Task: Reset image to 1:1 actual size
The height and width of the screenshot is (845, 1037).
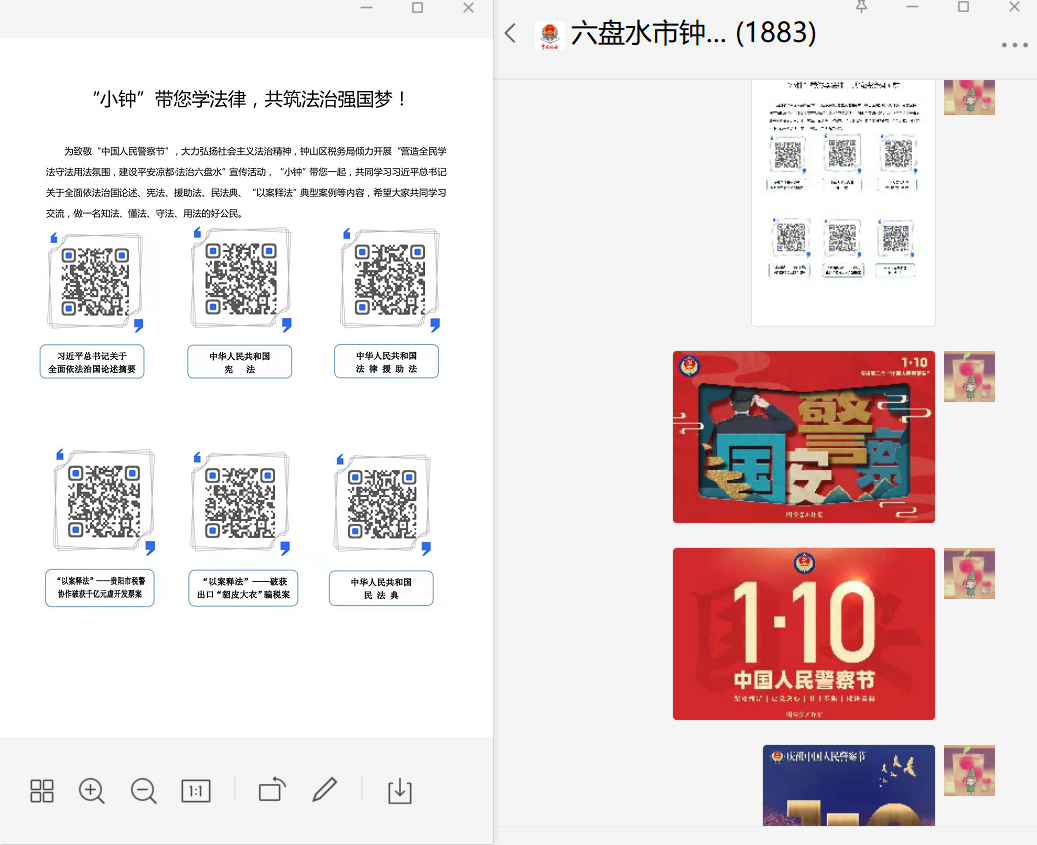Action: click(196, 791)
